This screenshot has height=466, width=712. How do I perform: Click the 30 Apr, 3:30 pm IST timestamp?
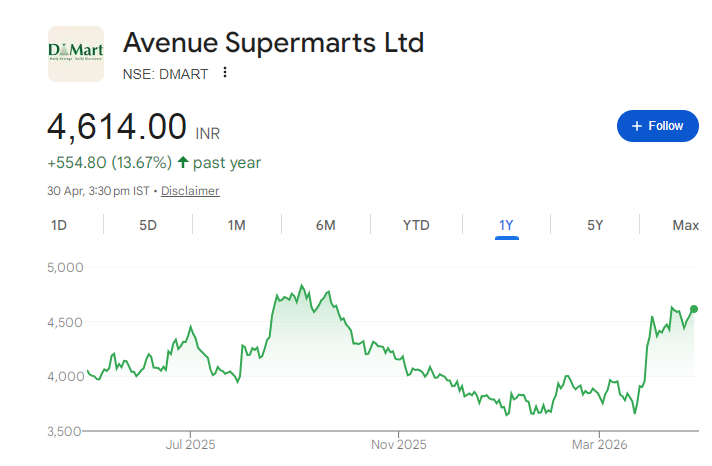(98, 191)
